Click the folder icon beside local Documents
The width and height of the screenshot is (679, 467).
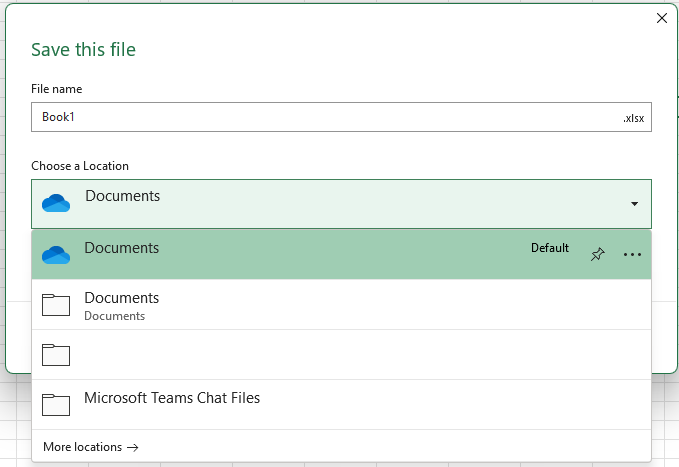click(x=56, y=305)
